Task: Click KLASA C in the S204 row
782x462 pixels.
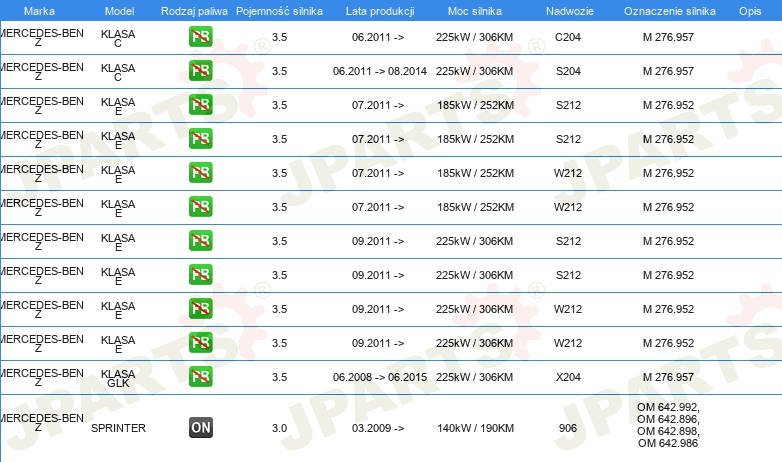Action: 118,72
